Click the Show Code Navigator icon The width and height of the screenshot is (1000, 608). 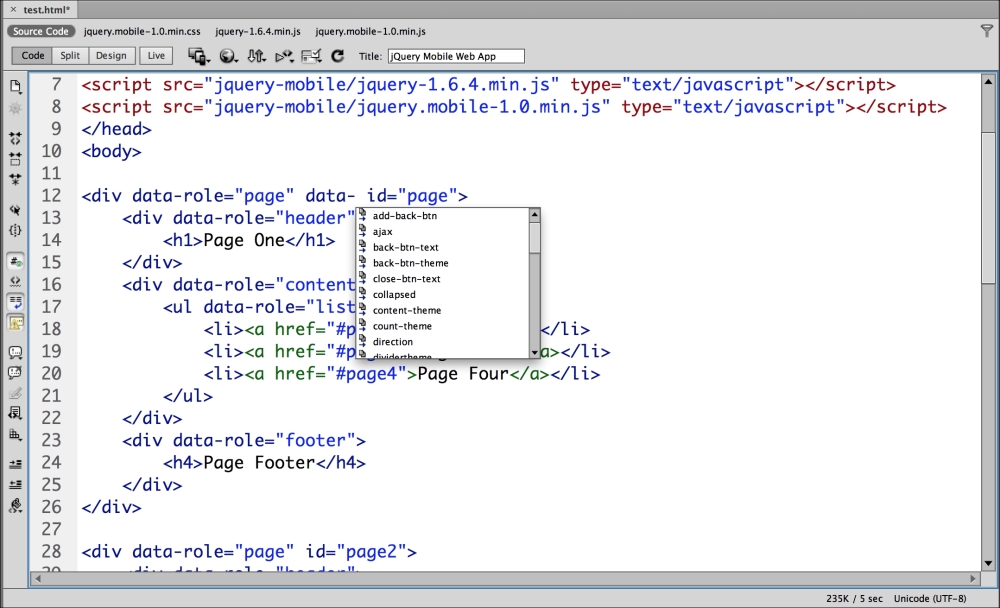(x=15, y=108)
